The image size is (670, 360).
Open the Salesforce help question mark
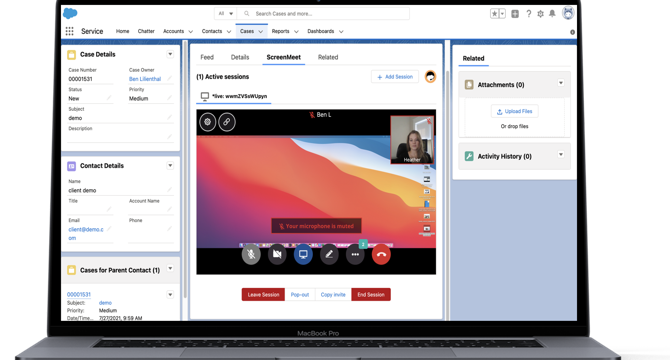tap(529, 14)
